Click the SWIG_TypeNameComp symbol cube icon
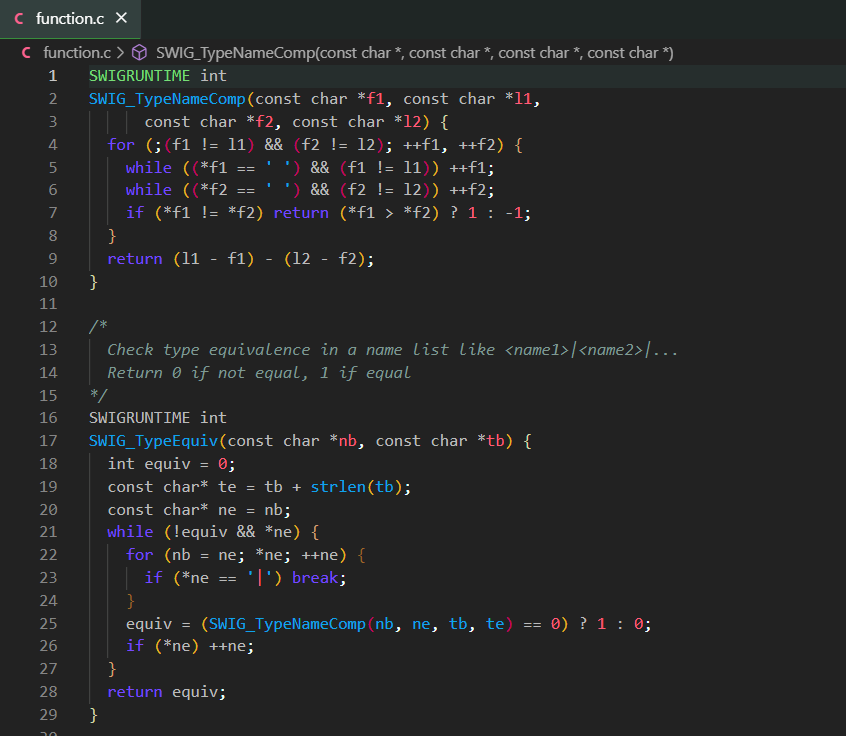The image size is (846, 736). pyautogui.click(x=139, y=53)
